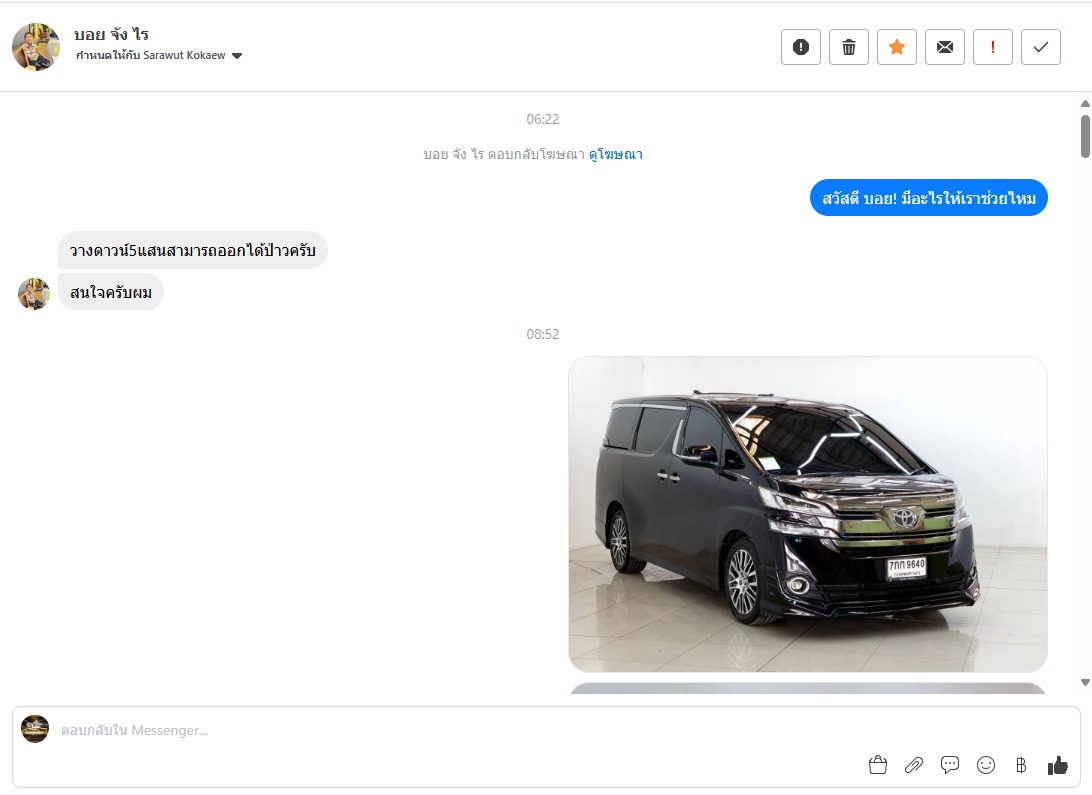Mark conversation done with checkmark button
Screen dimensions: 1092x795
(1041, 47)
